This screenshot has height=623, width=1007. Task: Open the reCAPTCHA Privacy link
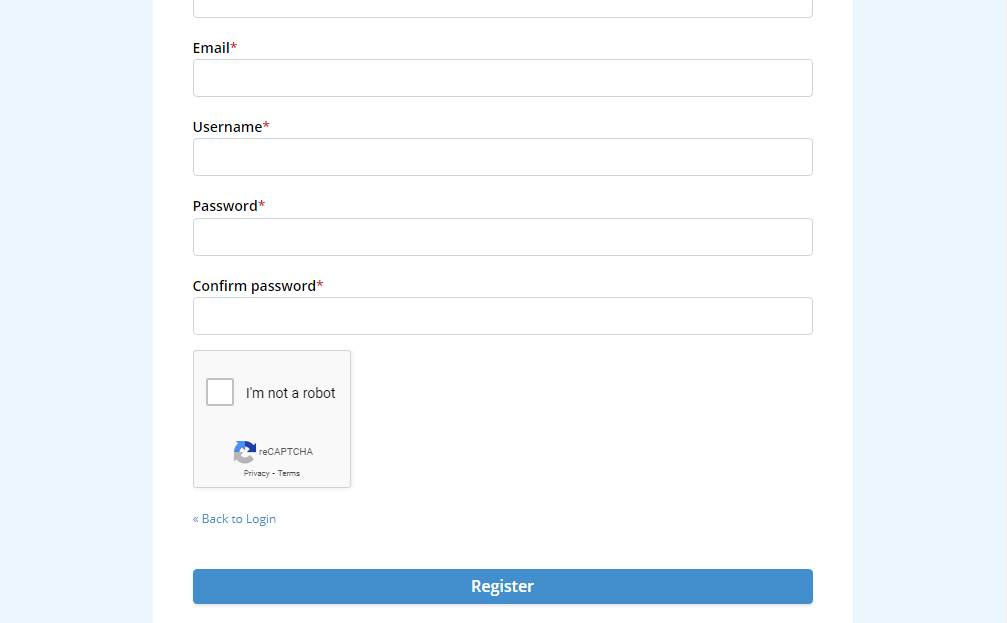256,473
